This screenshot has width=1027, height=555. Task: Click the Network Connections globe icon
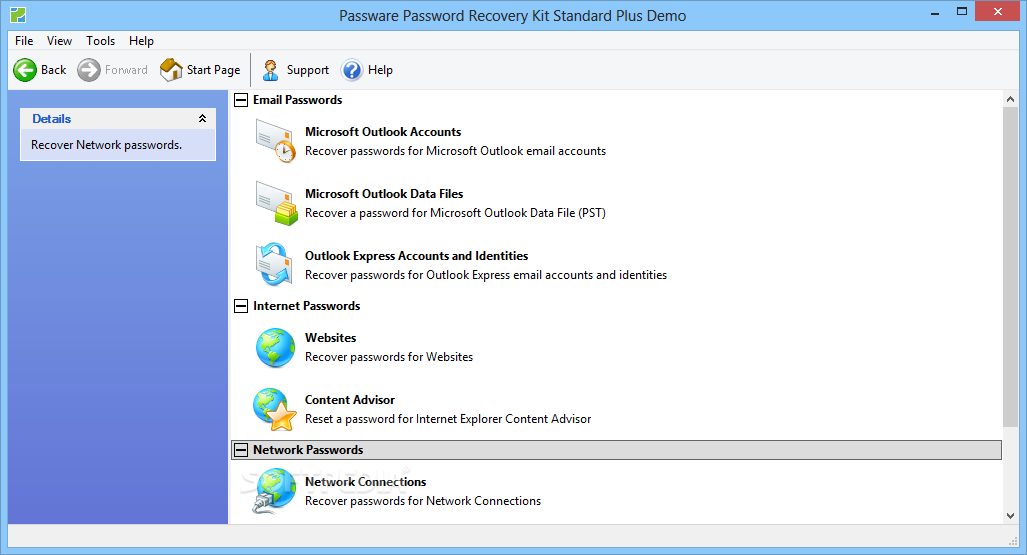[274, 490]
